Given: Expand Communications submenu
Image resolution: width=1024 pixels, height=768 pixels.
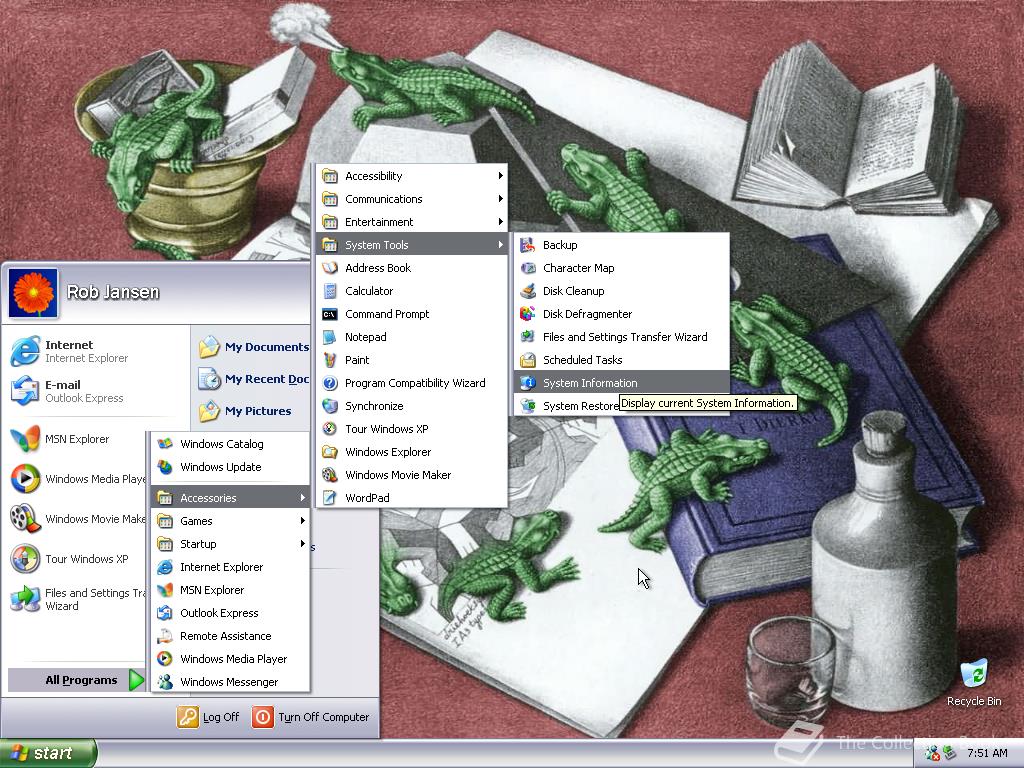Looking at the screenshot, I should click(x=411, y=199).
